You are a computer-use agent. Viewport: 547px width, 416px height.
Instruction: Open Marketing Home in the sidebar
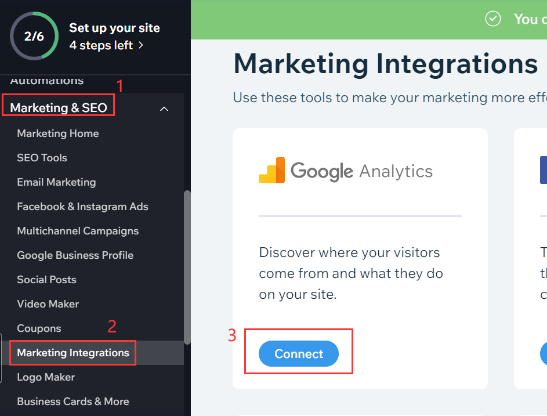click(x=58, y=133)
